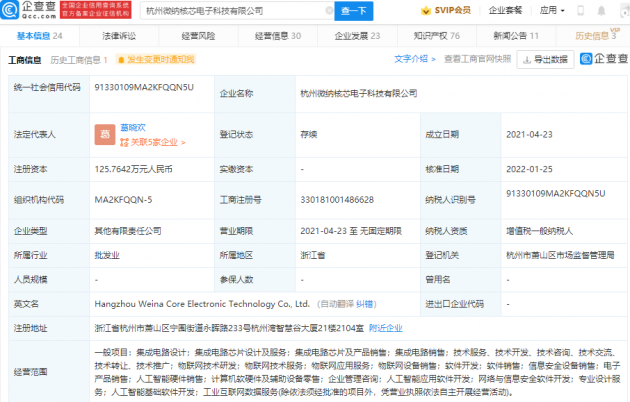630x402 pixels.
Task: Open notifications bell icon
Action: pyautogui.click(x=601, y=11)
